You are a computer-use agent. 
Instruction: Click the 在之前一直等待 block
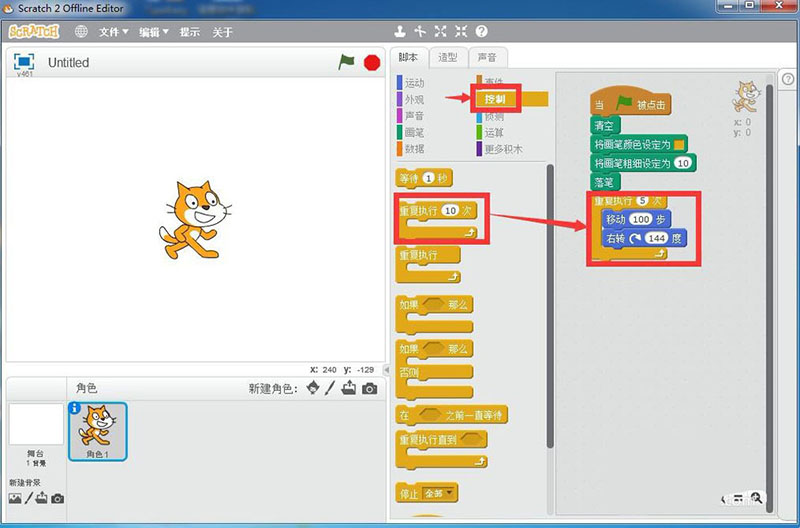coord(452,415)
